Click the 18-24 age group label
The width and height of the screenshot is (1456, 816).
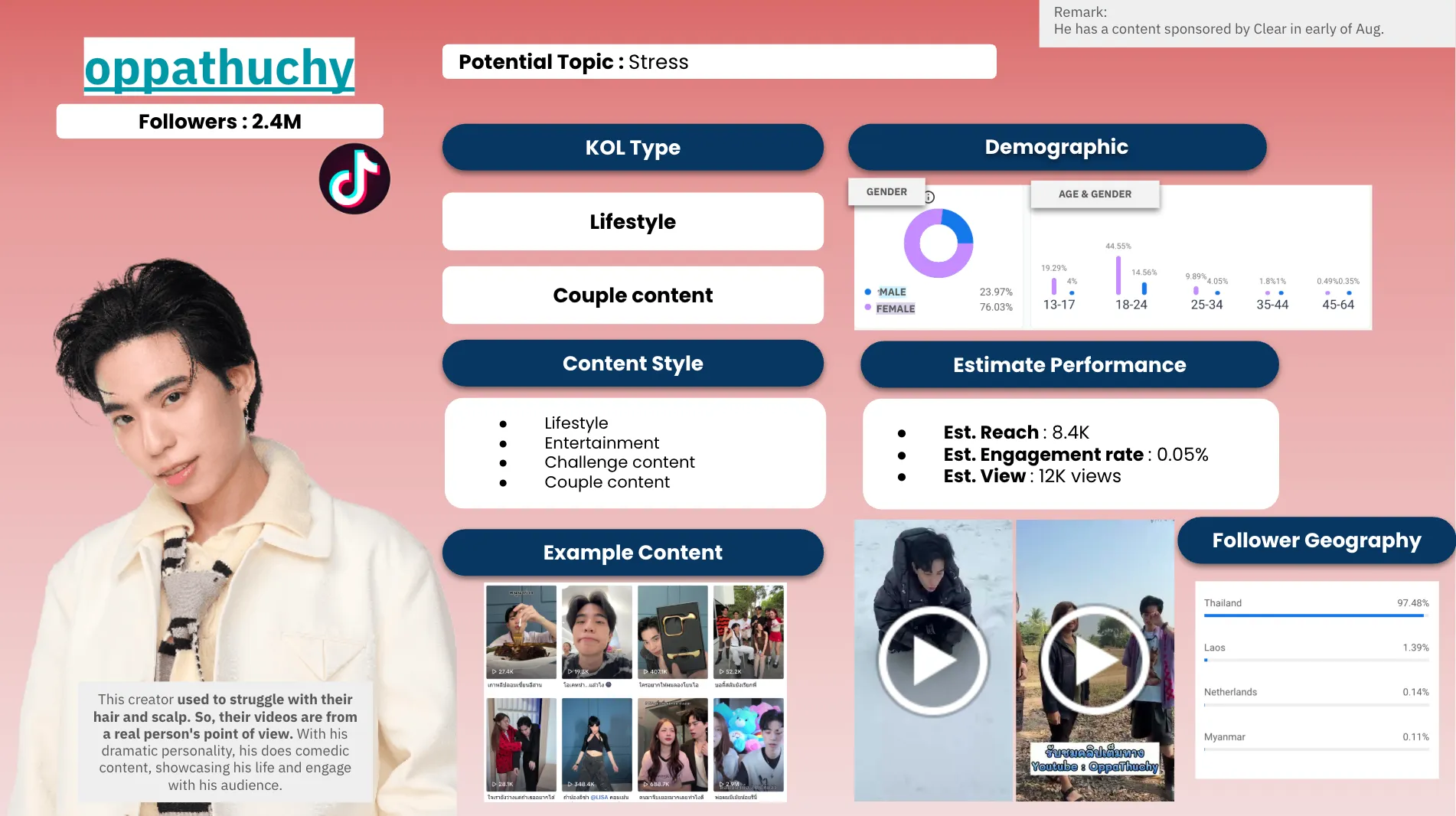[1131, 305]
